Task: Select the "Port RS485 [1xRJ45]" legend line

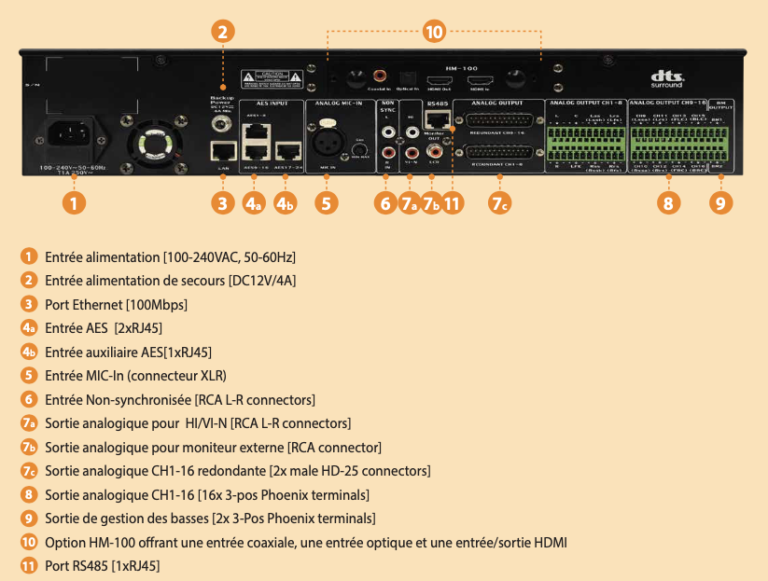Action: (102, 566)
